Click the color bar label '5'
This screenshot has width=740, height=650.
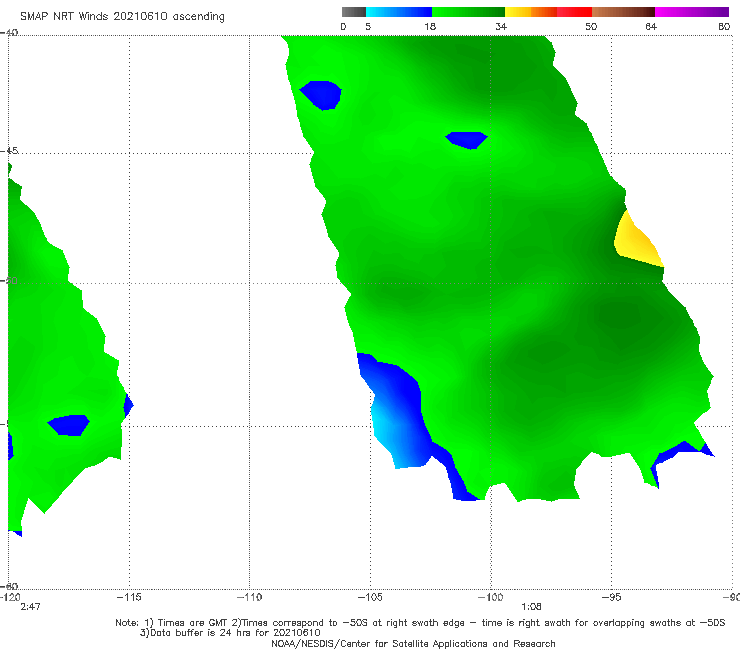pyautogui.click(x=368, y=27)
